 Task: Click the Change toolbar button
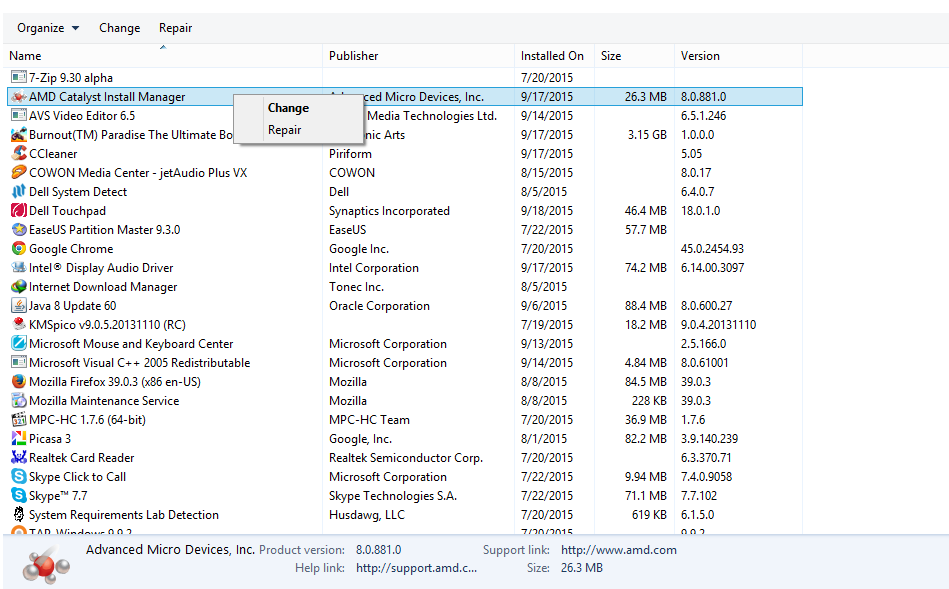(119, 28)
